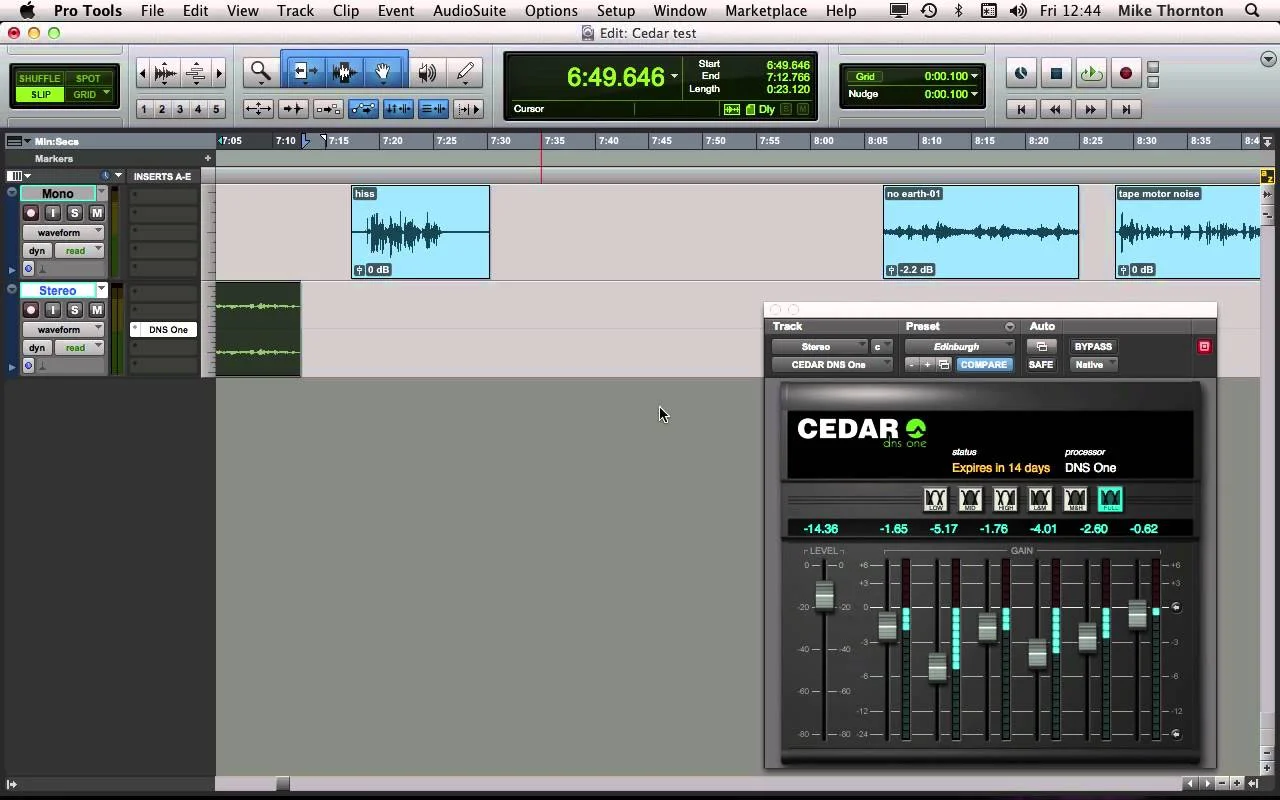Open the Clip menu
The image size is (1280, 800).
tap(346, 11)
